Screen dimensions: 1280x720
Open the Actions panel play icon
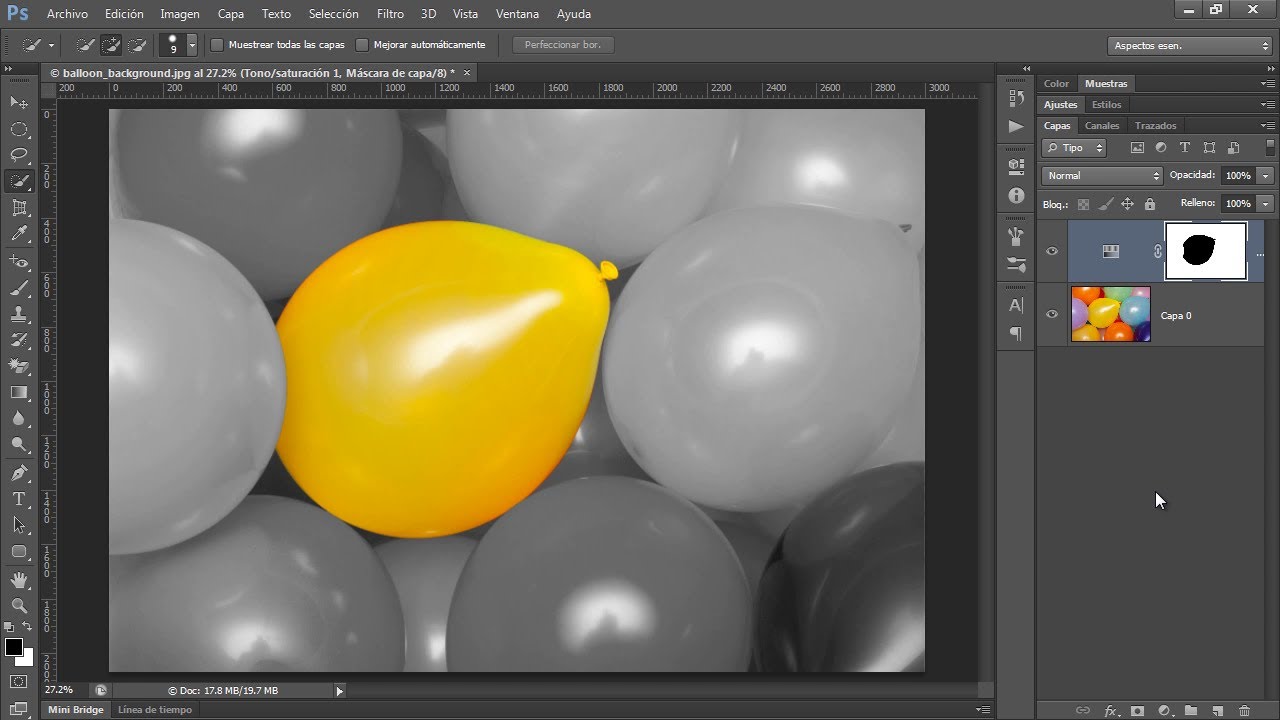[1016, 126]
